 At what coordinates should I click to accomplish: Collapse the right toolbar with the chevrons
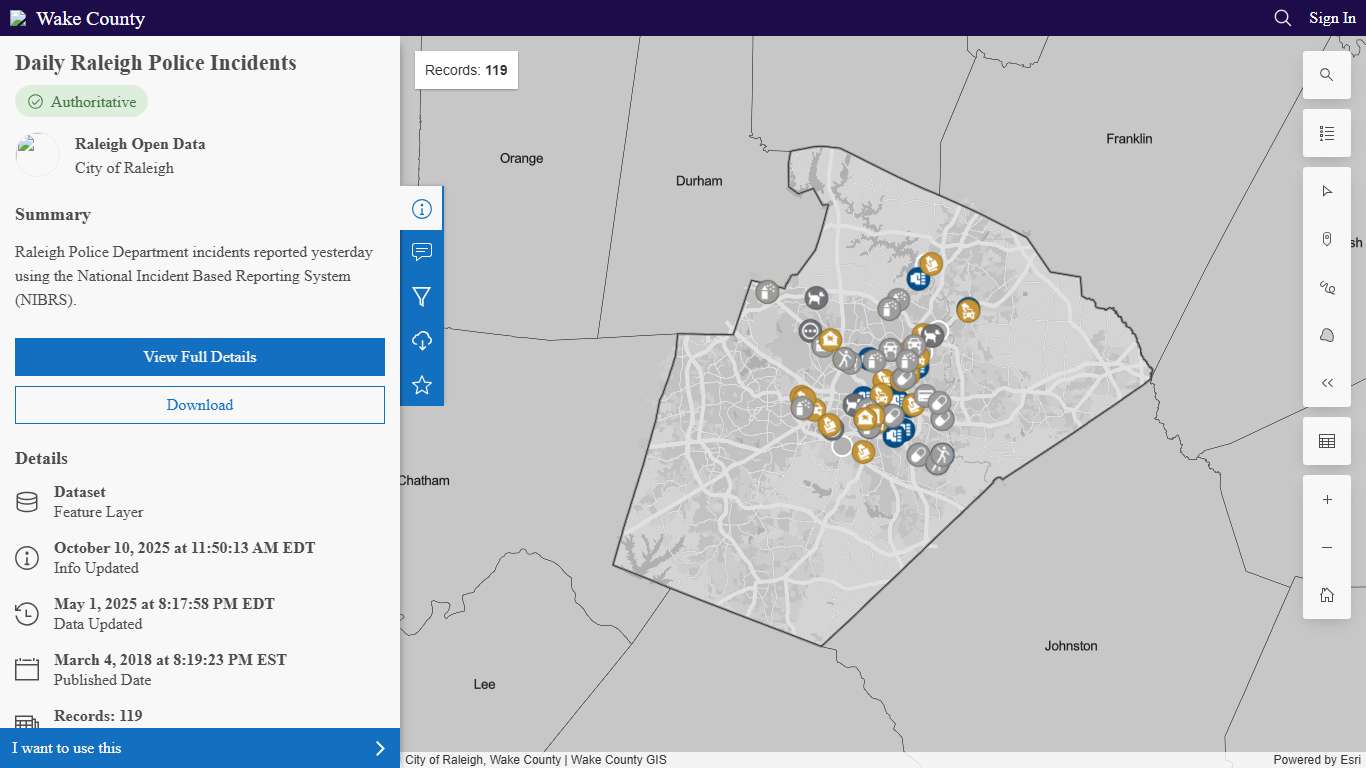[x=1327, y=382]
